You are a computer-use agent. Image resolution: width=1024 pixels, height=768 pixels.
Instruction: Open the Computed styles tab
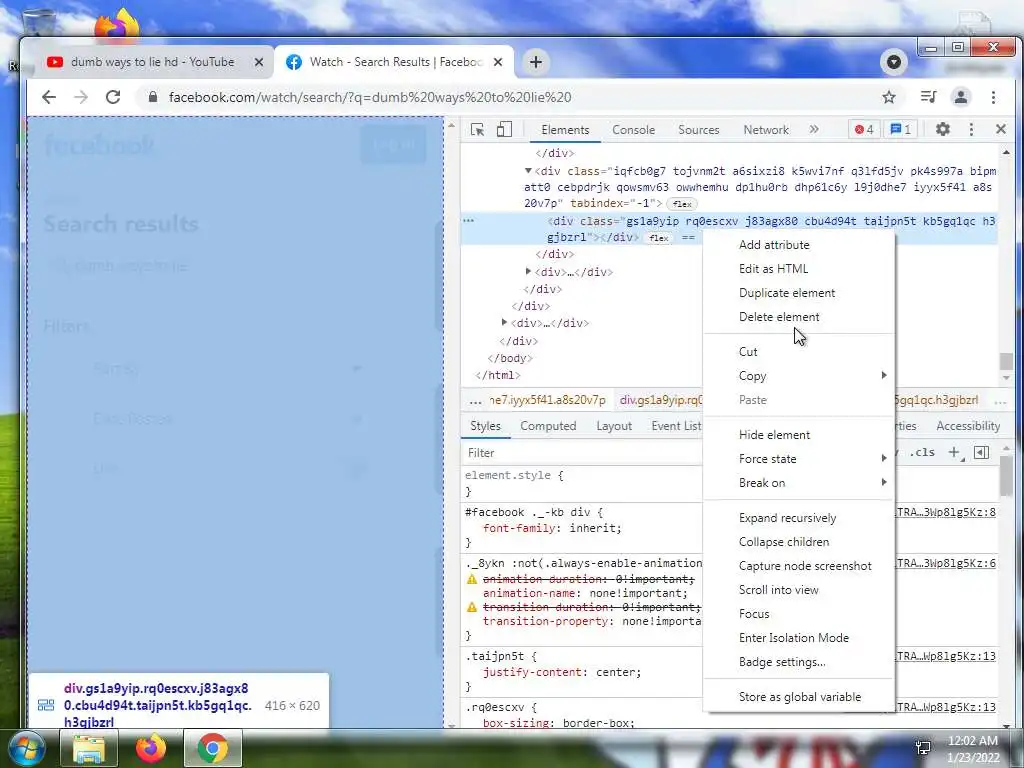(x=548, y=426)
